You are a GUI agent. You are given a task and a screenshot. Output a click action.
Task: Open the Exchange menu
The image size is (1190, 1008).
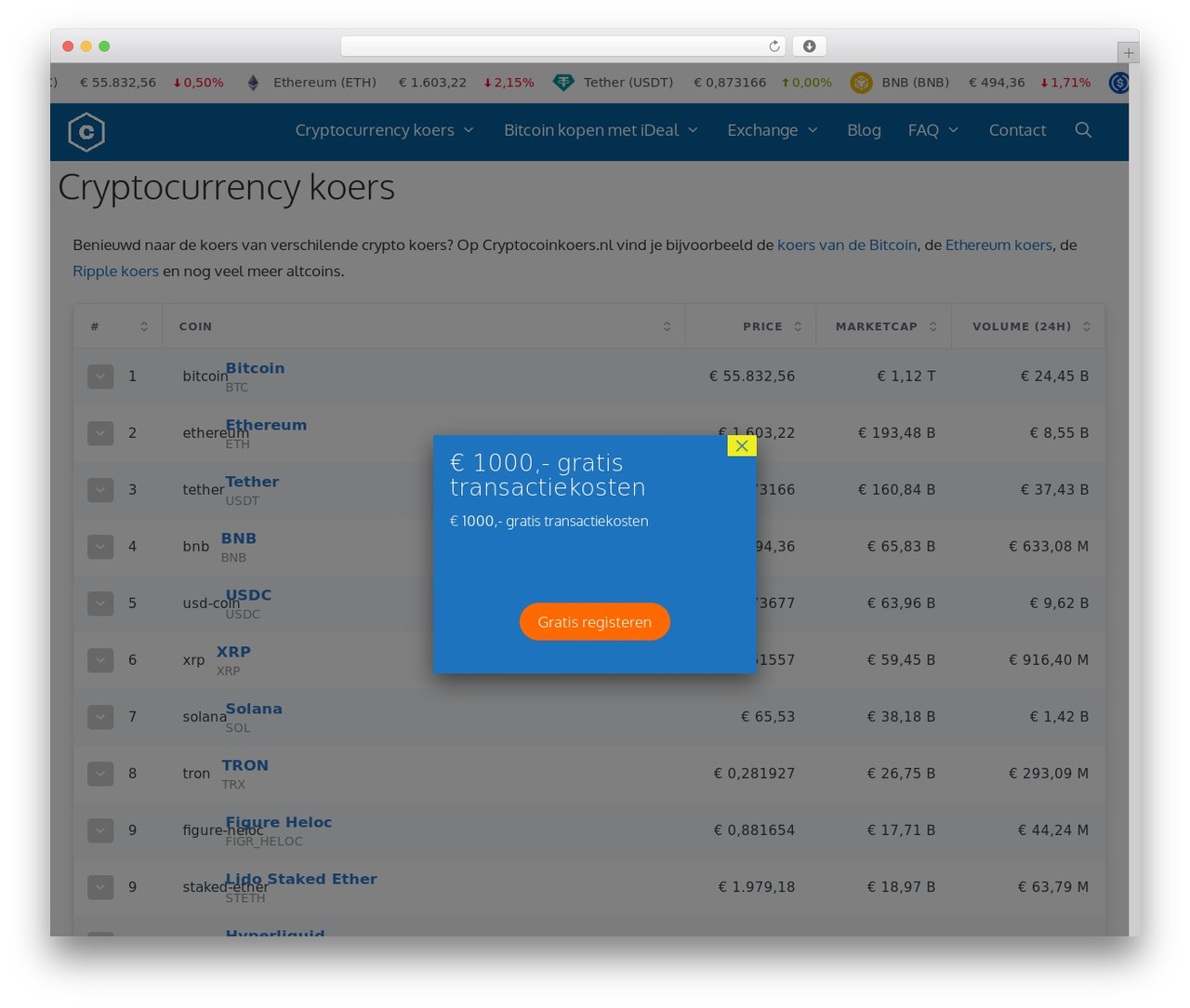pyautogui.click(x=773, y=130)
